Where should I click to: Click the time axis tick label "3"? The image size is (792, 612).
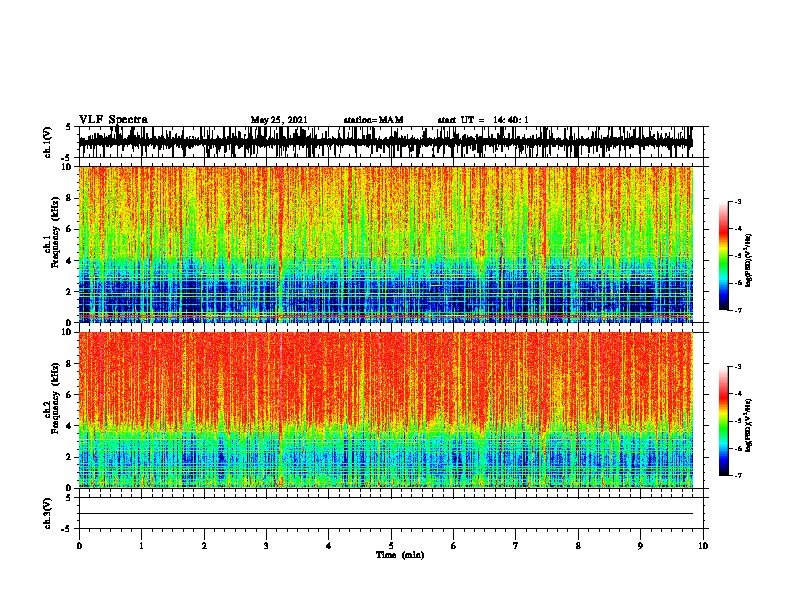266,546
